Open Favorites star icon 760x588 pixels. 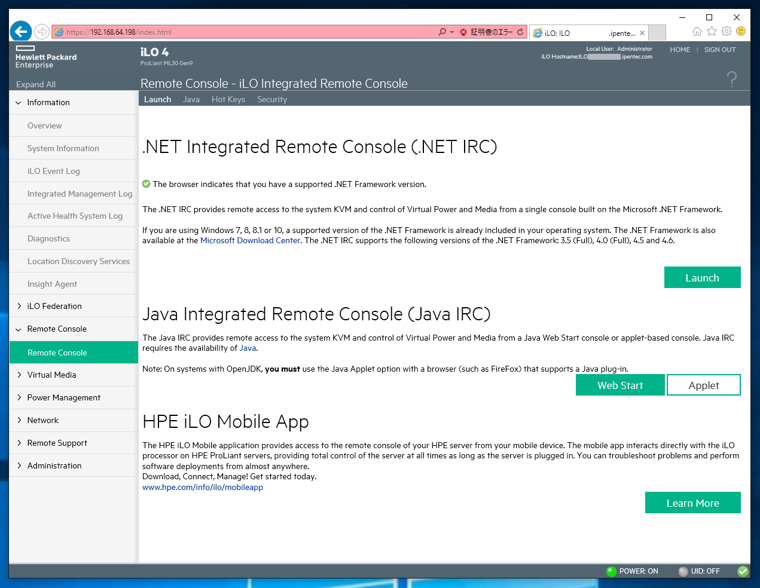pyautogui.click(x=712, y=32)
